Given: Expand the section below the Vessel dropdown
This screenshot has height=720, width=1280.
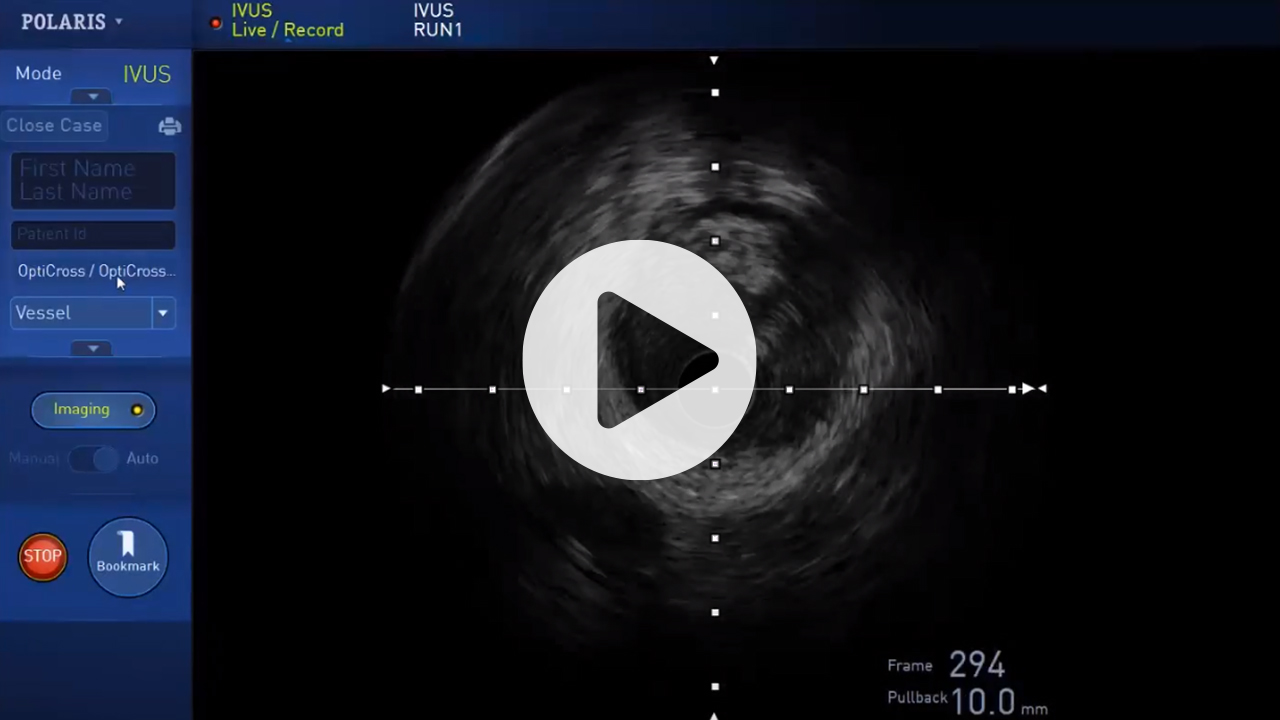Looking at the screenshot, I should (93, 349).
